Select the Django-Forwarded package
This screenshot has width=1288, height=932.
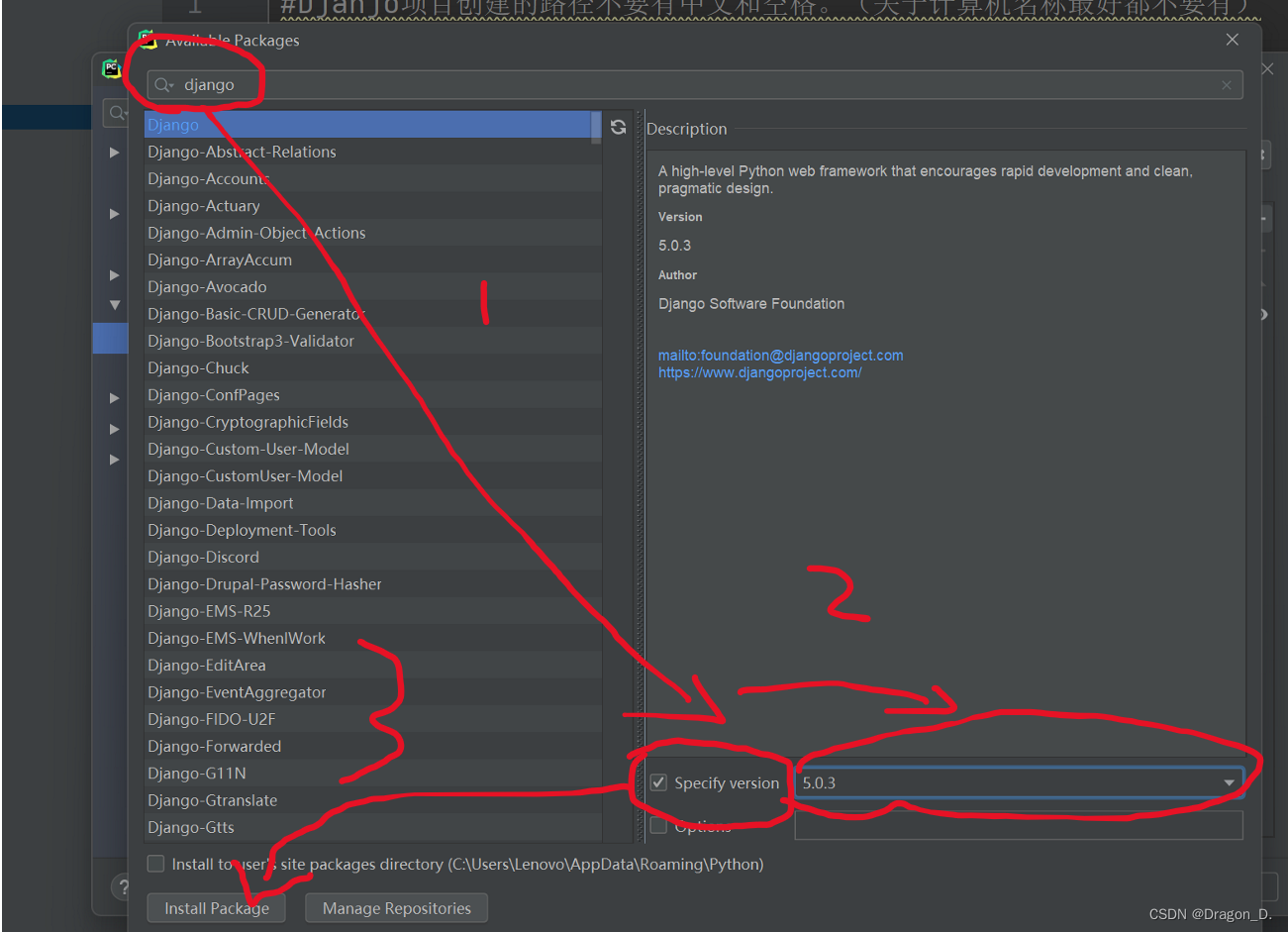pyautogui.click(x=373, y=747)
